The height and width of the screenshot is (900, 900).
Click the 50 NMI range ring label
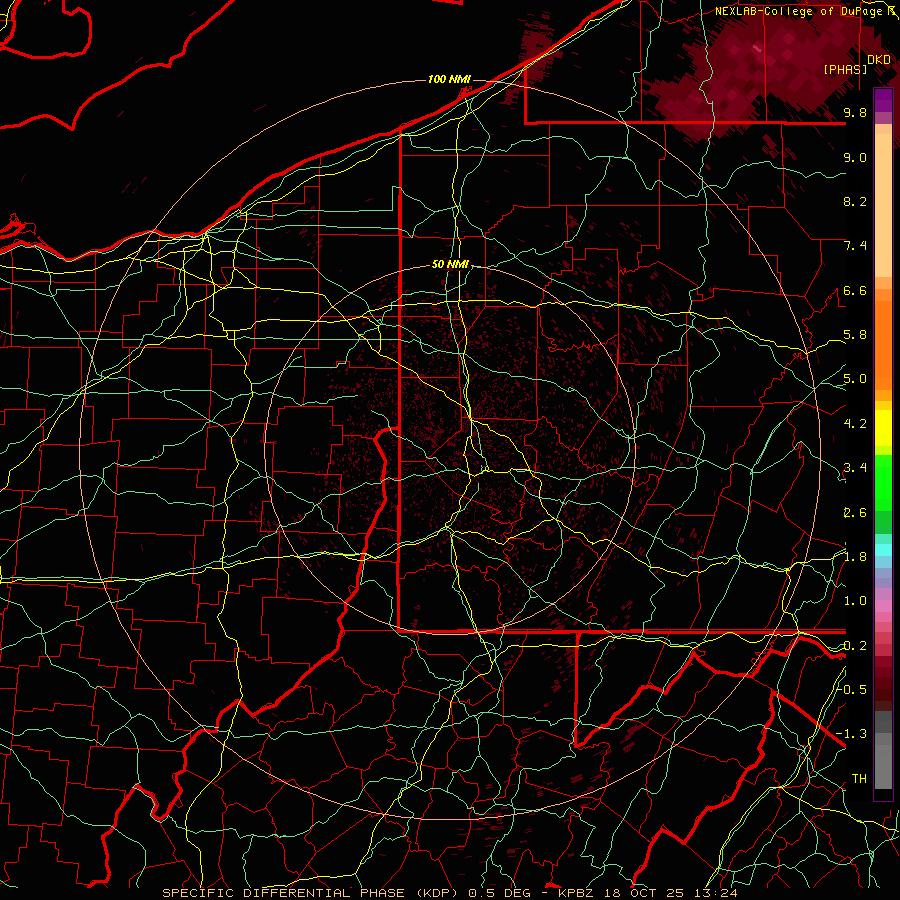pos(450,264)
